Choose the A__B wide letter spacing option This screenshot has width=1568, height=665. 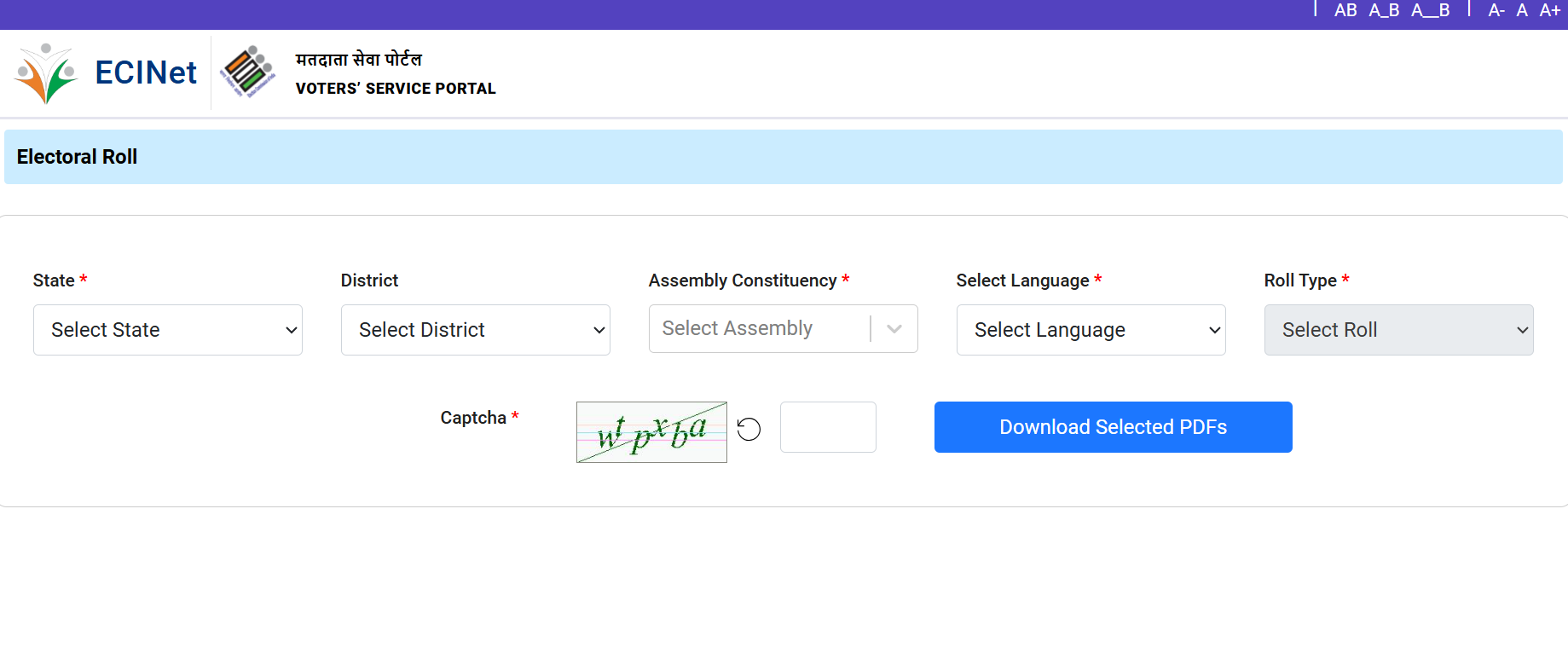tap(1430, 10)
